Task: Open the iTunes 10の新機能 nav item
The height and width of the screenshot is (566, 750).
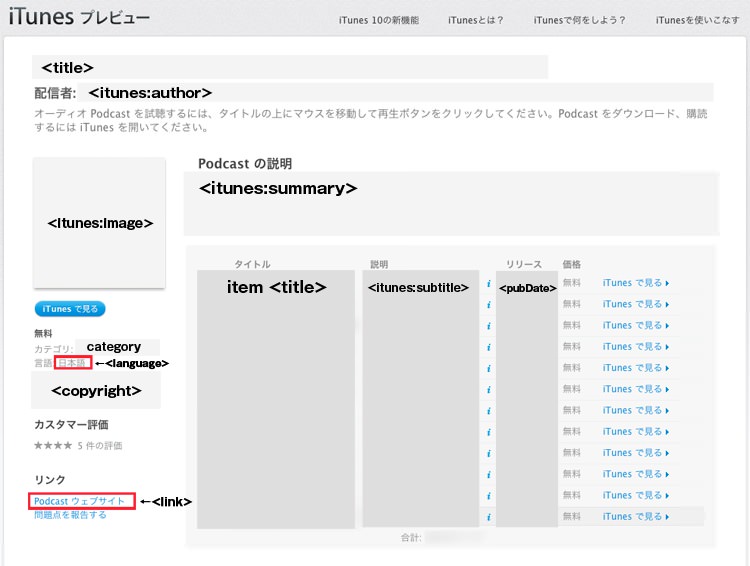Action: pyautogui.click(x=379, y=20)
